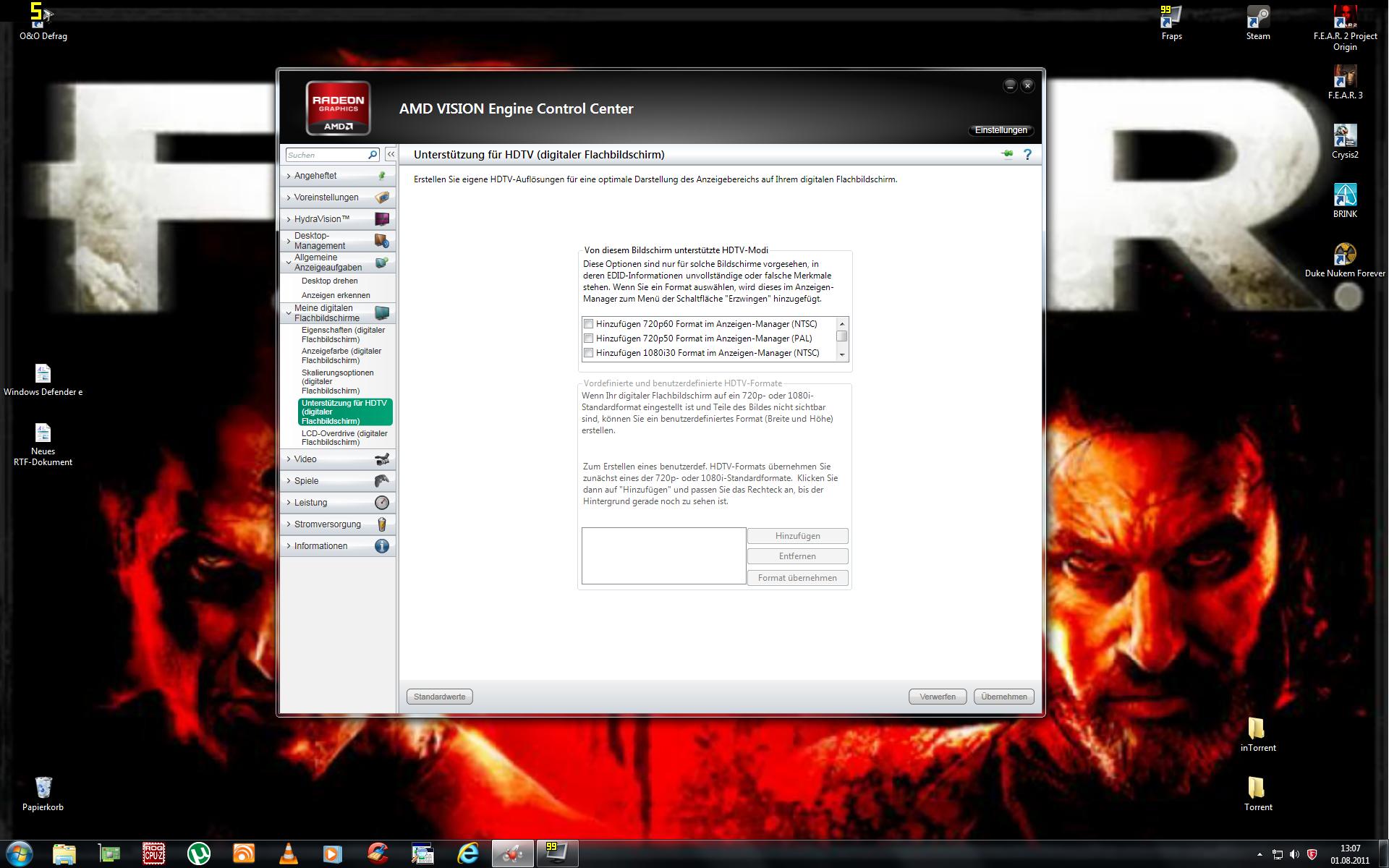Collapse the sidebar with the double-arrow icon
The width and height of the screenshot is (1389, 868).
coord(391,154)
